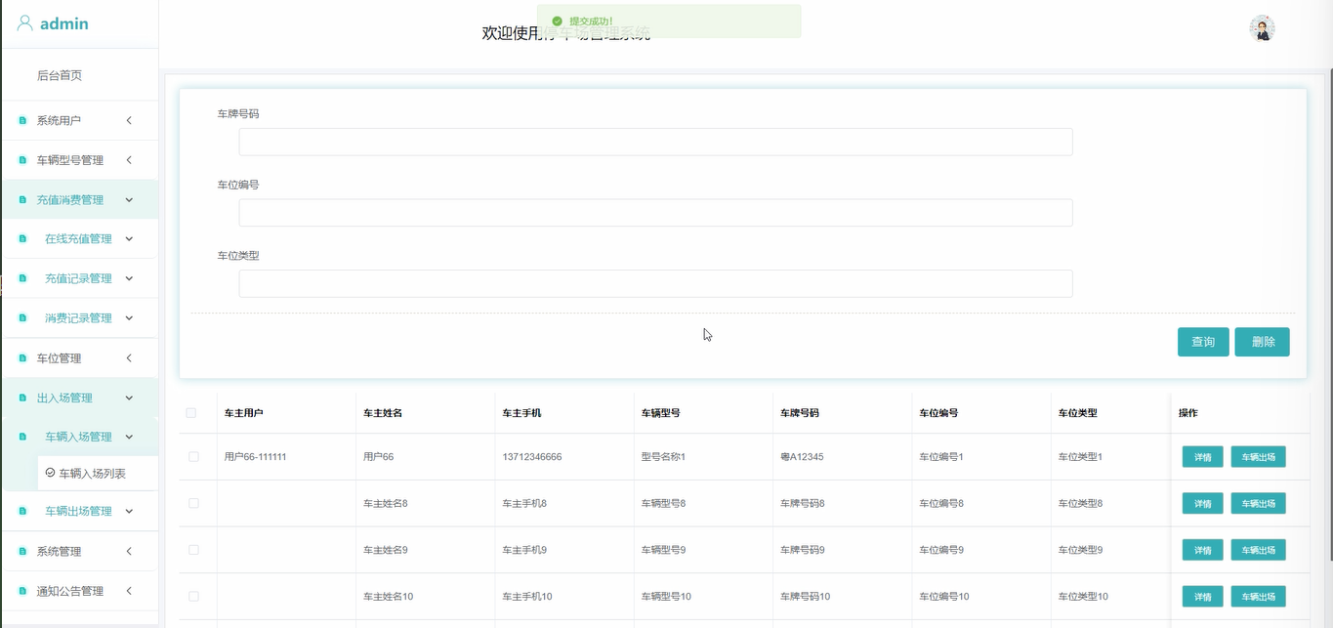Check the row for 车主姓名8
The height and width of the screenshot is (628, 1333).
pyautogui.click(x=193, y=503)
